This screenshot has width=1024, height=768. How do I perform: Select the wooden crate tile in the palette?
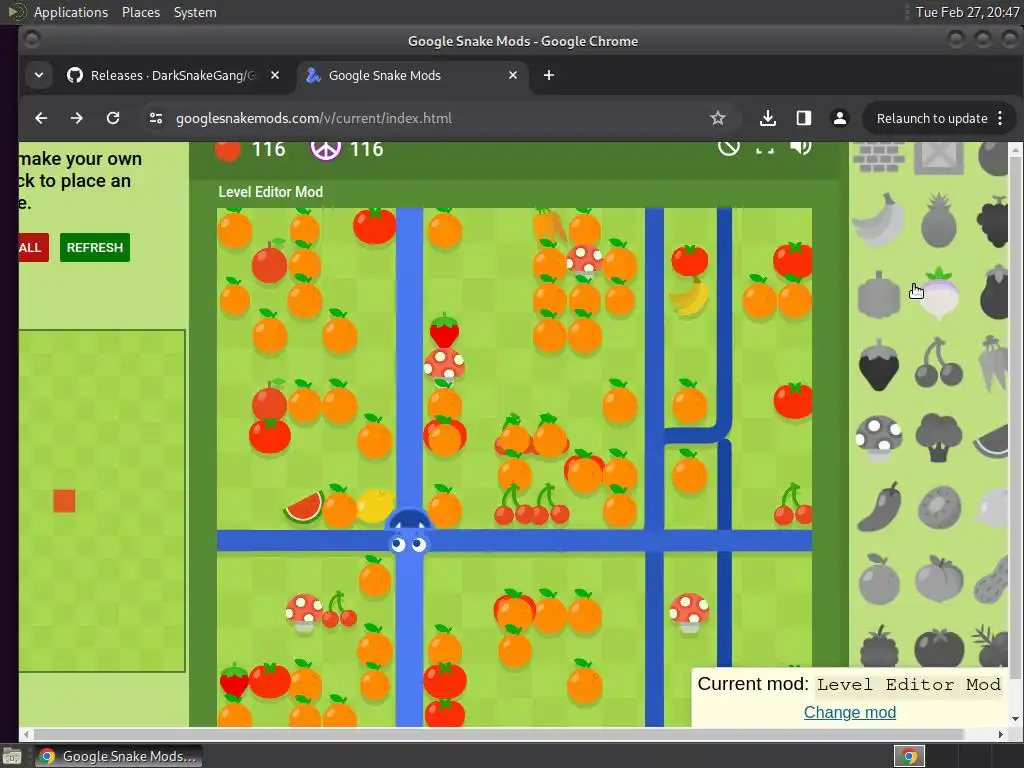(x=938, y=158)
